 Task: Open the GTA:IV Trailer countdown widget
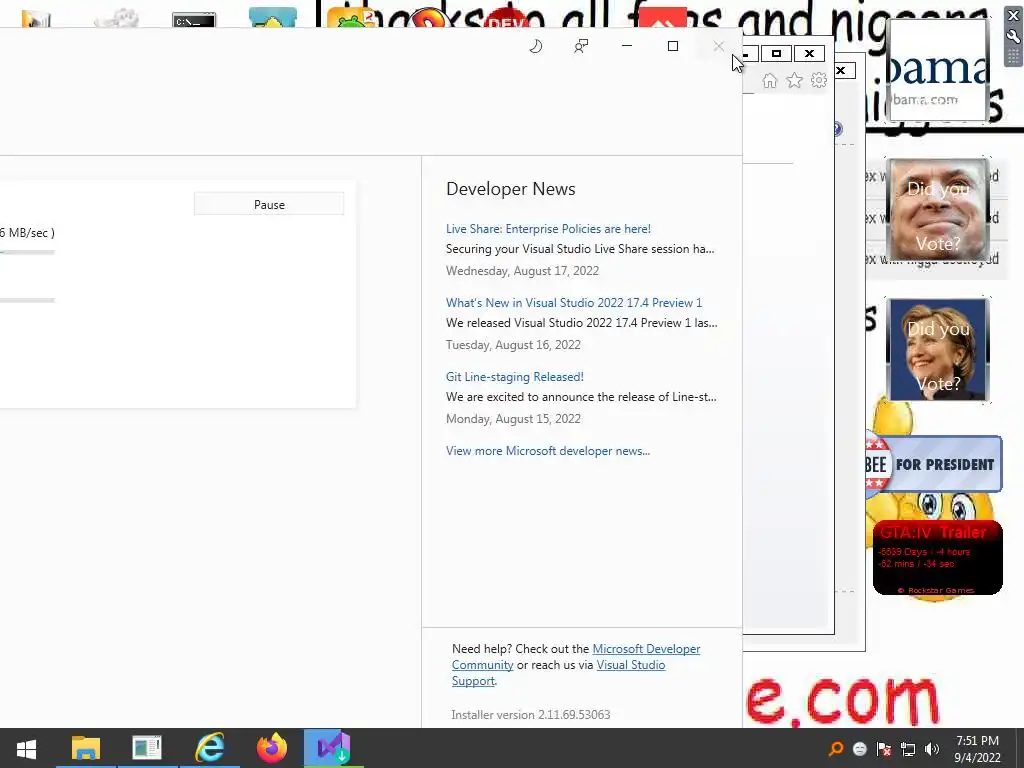point(938,558)
